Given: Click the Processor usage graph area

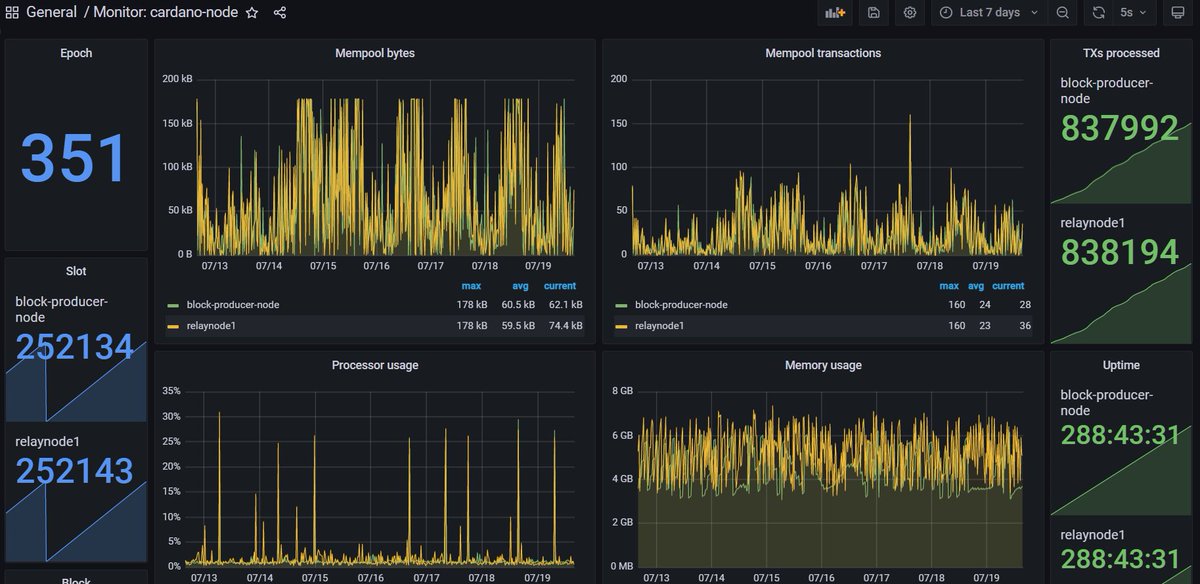Looking at the screenshot, I should [x=381, y=480].
